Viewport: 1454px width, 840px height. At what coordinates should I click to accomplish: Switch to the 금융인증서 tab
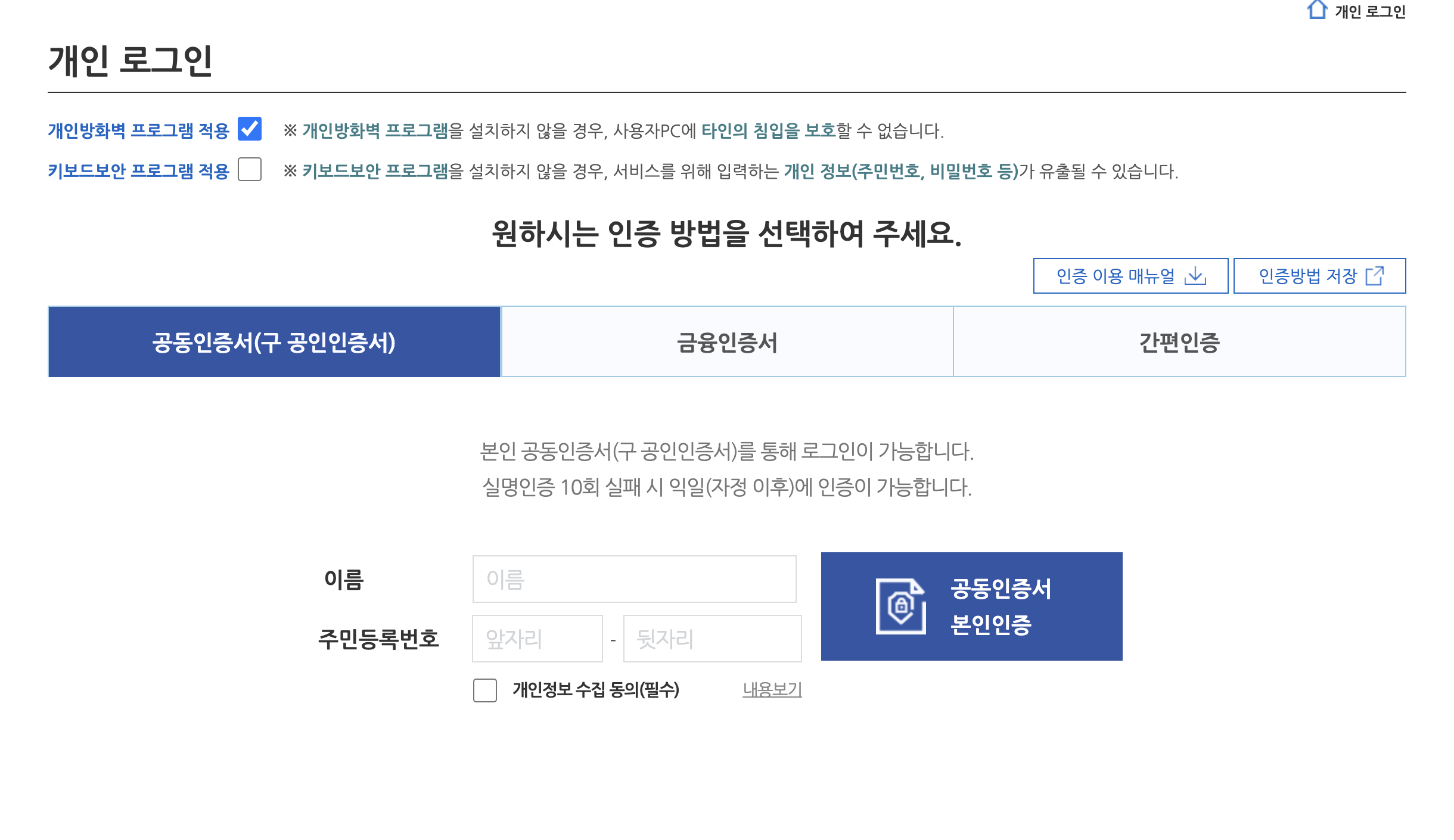[727, 342]
